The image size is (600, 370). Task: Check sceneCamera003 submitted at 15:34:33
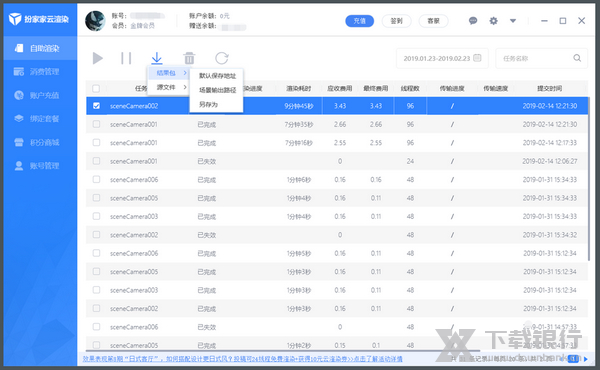pos(96,216)
